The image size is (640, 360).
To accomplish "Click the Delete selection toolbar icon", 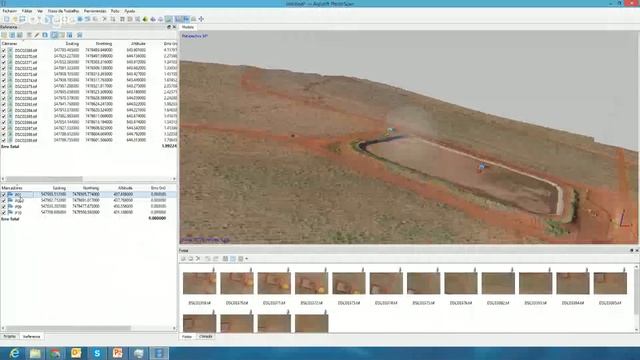I will click(x=104, y=19).
